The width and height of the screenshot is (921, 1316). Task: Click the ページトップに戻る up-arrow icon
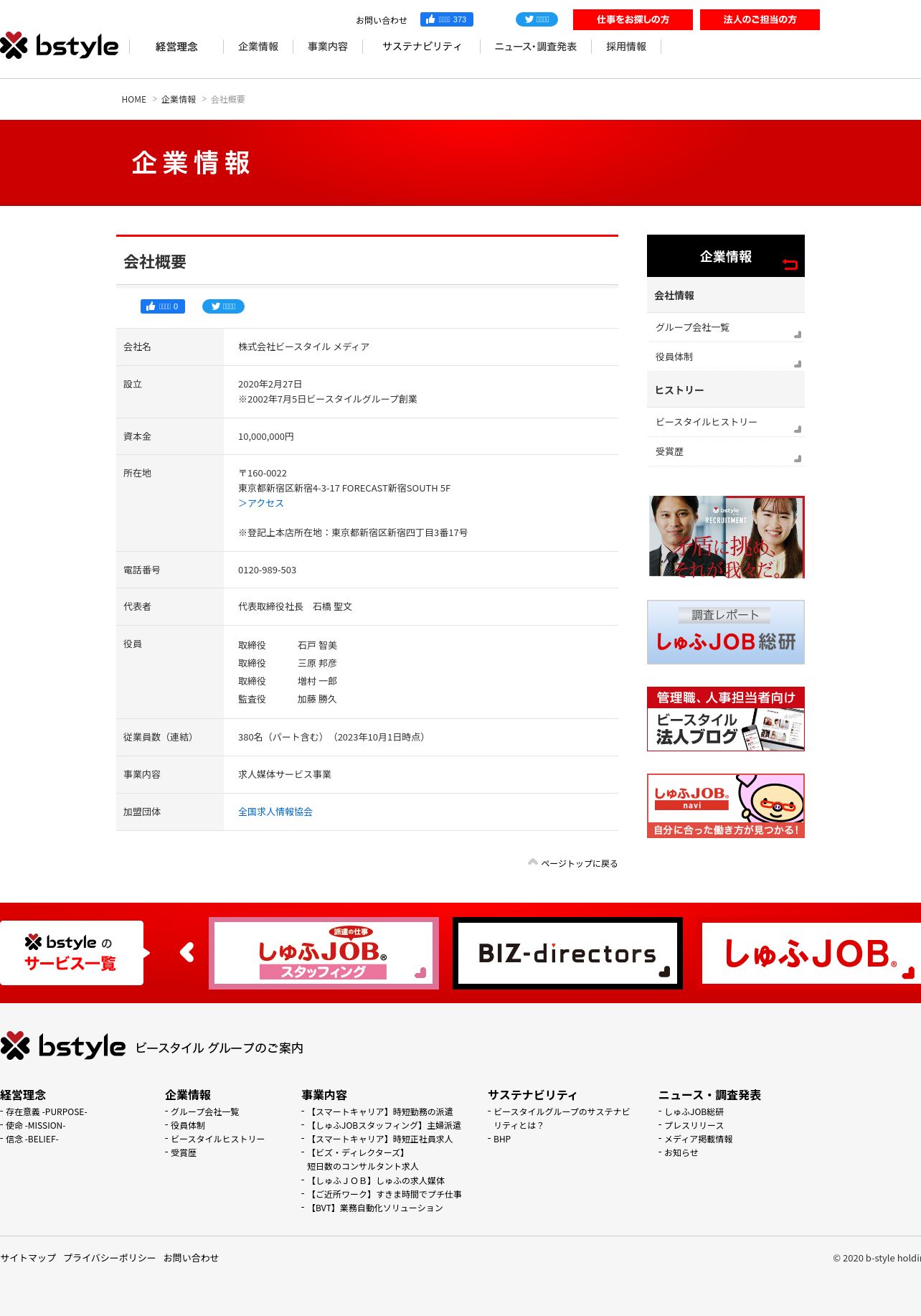[533, 862]
